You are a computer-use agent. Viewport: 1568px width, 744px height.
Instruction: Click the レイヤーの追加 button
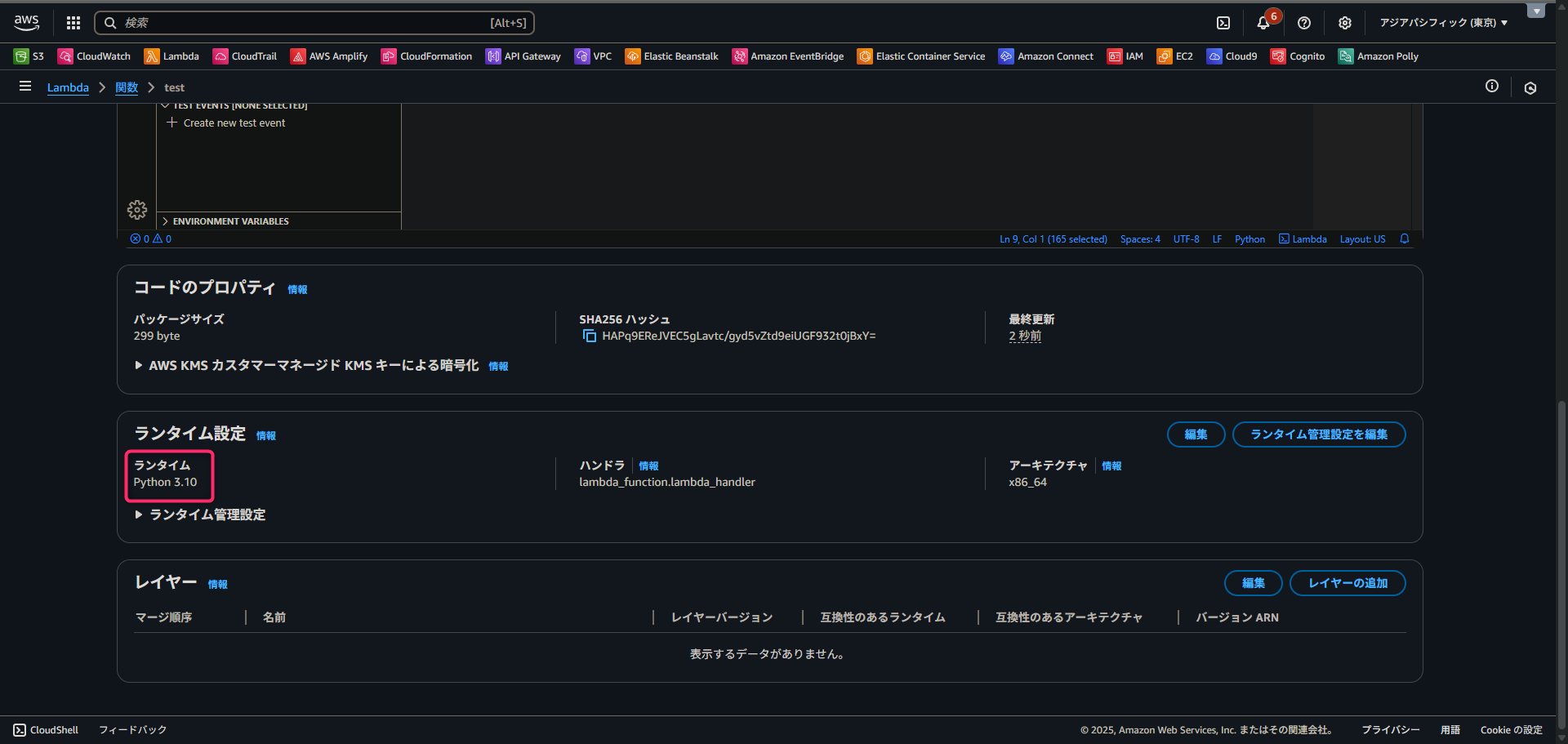pos(1347,583)
